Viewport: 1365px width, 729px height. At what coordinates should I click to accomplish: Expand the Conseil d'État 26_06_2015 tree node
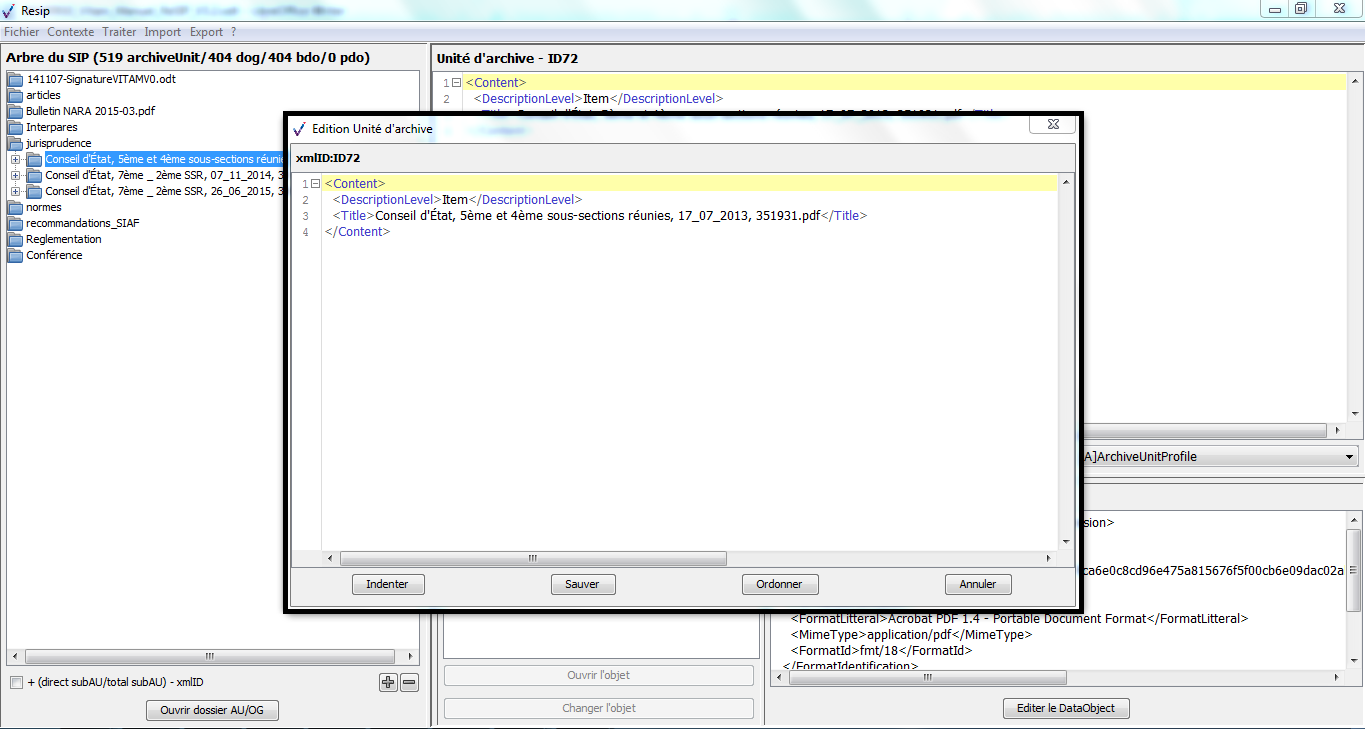coord(16,192)
